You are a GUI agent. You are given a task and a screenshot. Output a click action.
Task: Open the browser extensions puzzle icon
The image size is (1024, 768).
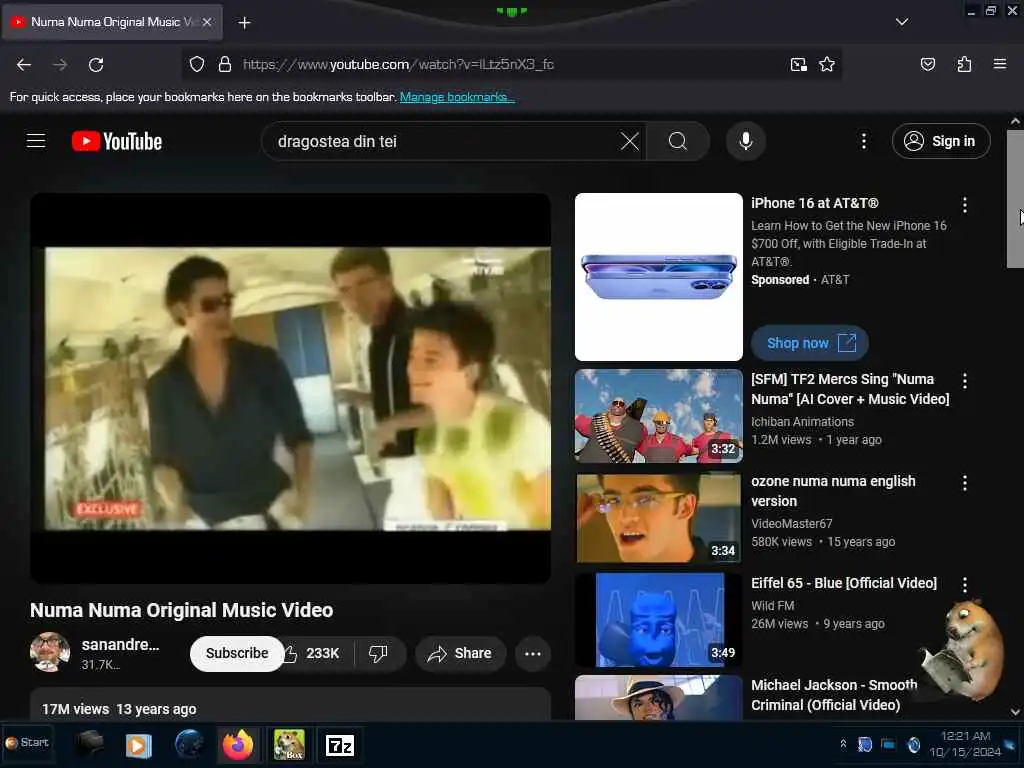964,64
